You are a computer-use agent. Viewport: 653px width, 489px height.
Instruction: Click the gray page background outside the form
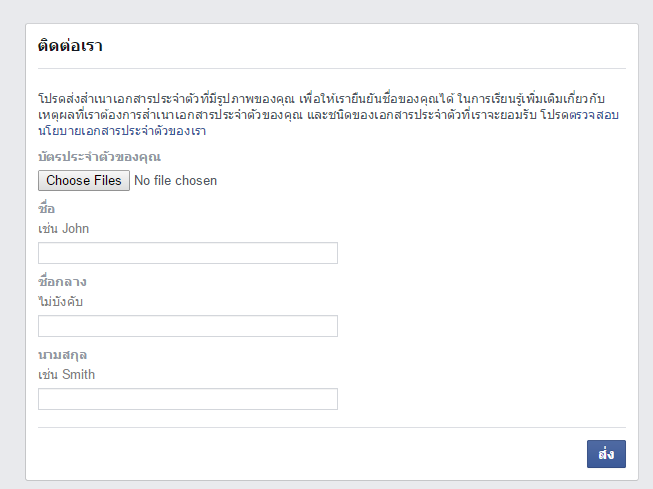click(12, 250)
